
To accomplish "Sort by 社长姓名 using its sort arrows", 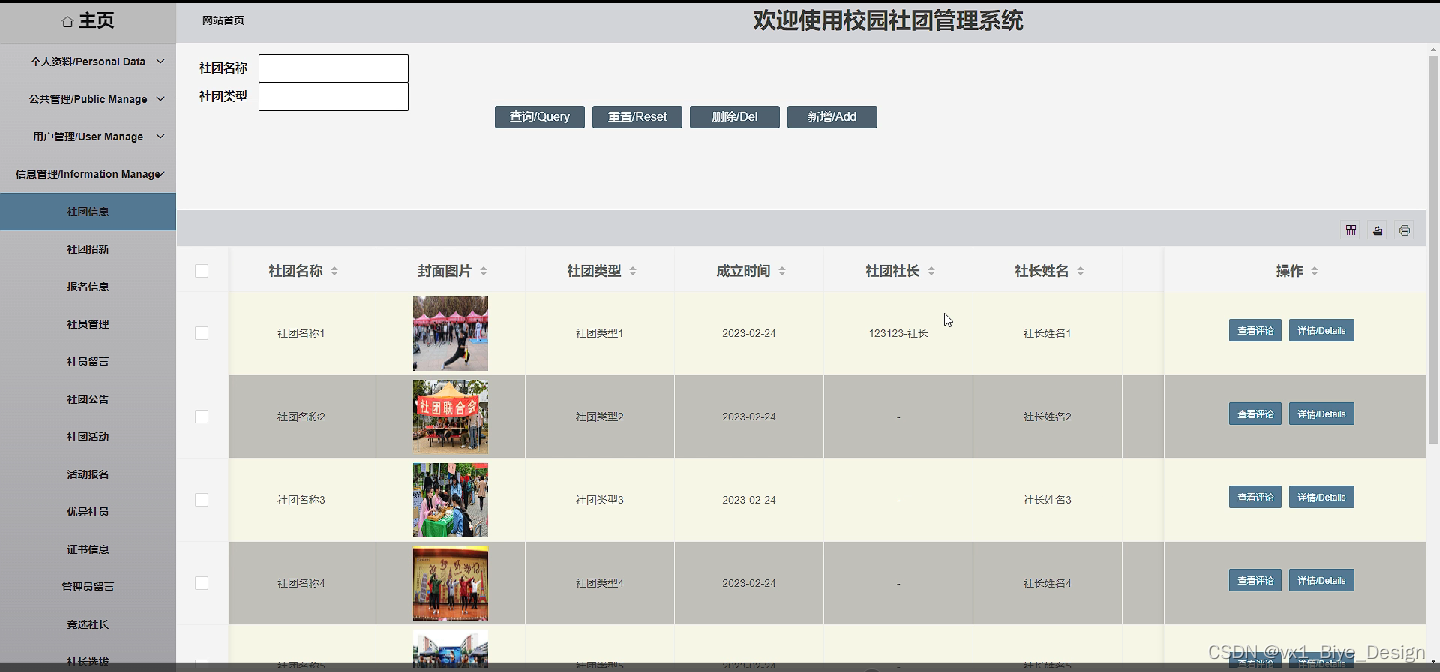I will click(x=1081, y=271).
